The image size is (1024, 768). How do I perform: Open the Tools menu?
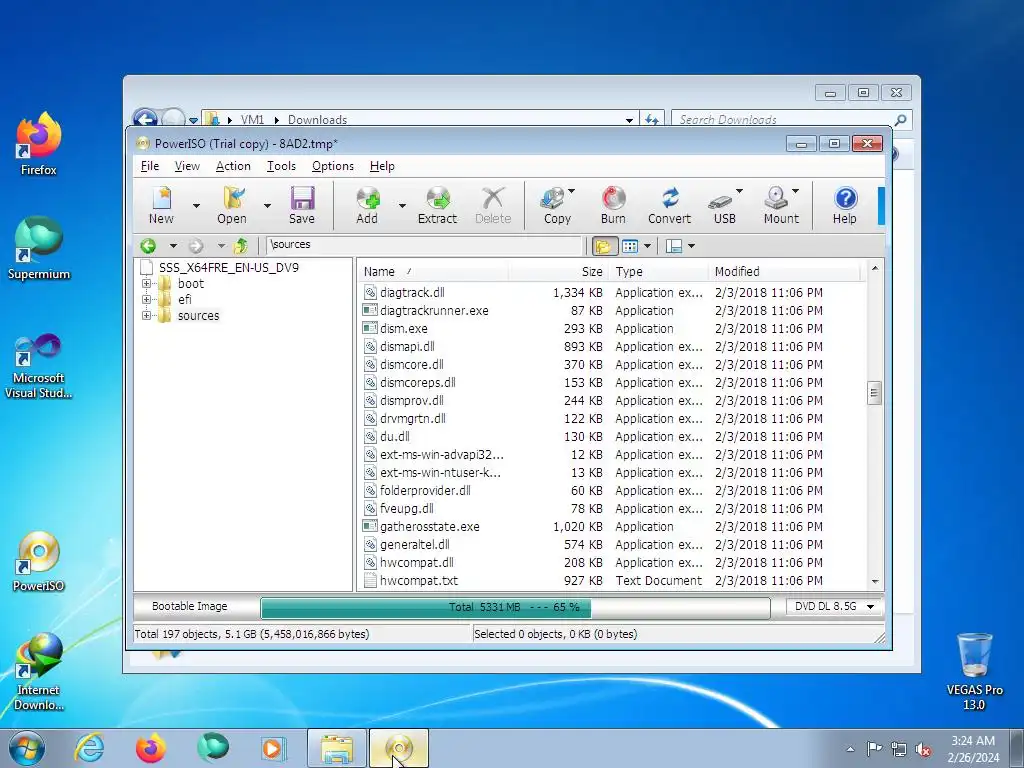(x=281, y=167)
